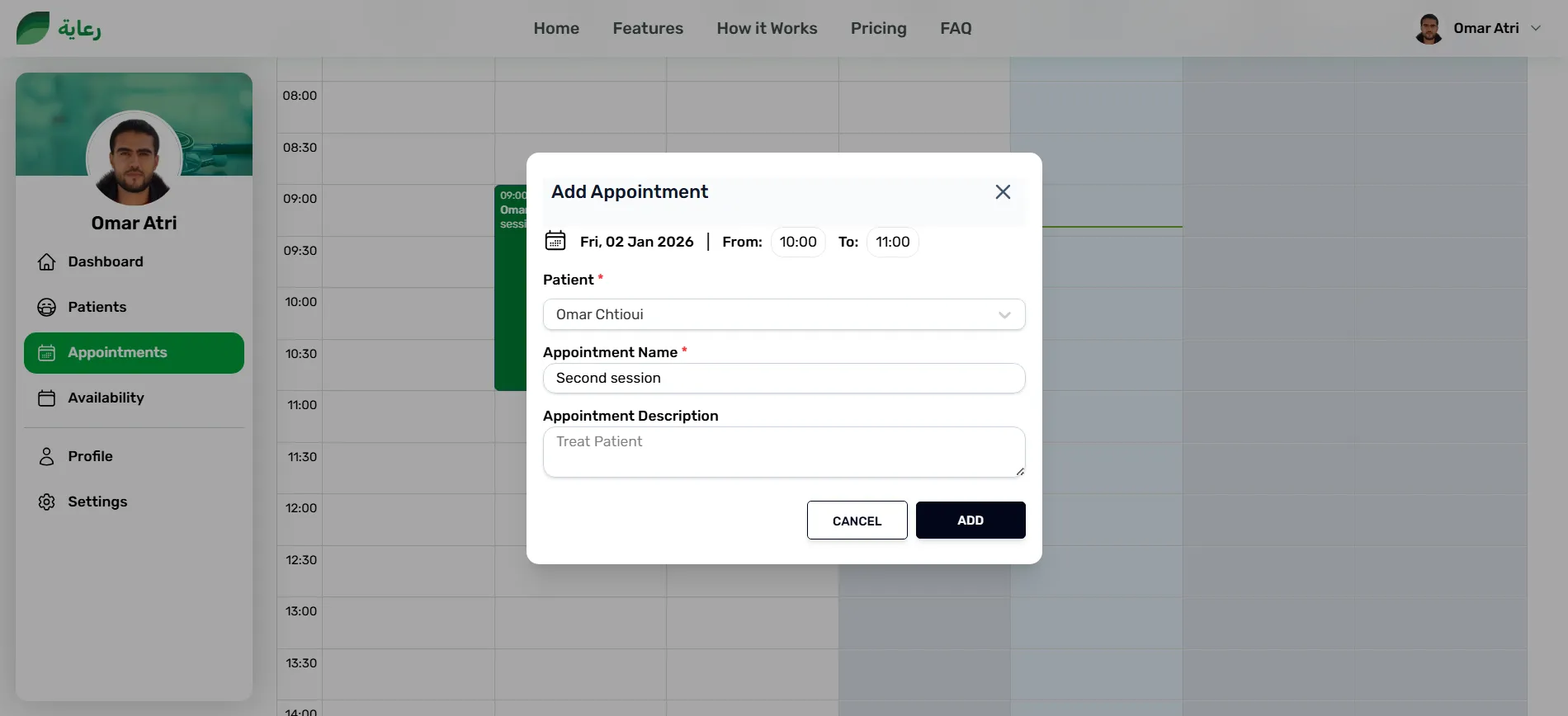The height and width of the screenshot is (716, 1568).
Task: Click the 12:00 time label
Action: tap(300, 508)
